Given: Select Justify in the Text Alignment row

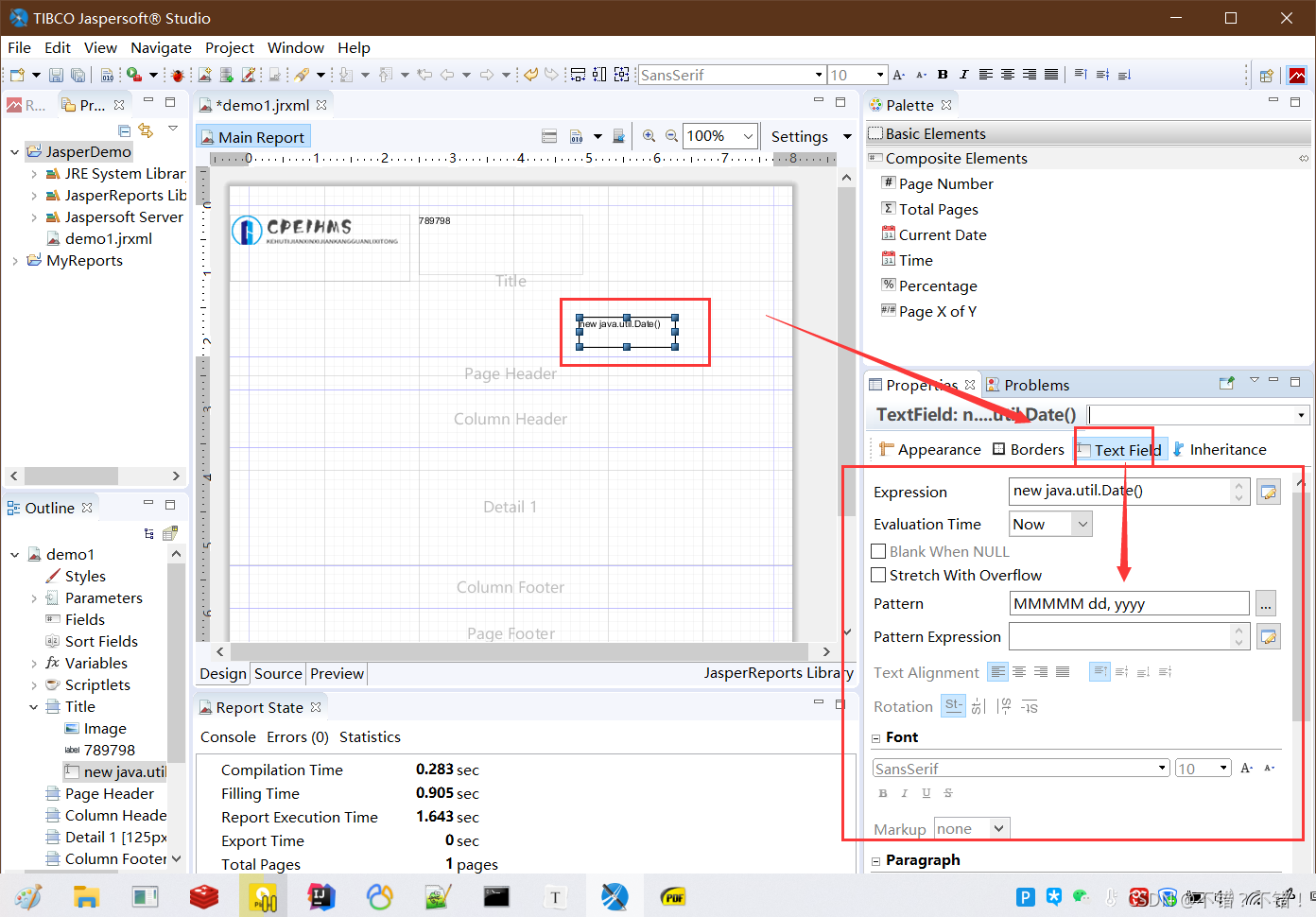Looking at the screenshot, I should pos(1063,672).
